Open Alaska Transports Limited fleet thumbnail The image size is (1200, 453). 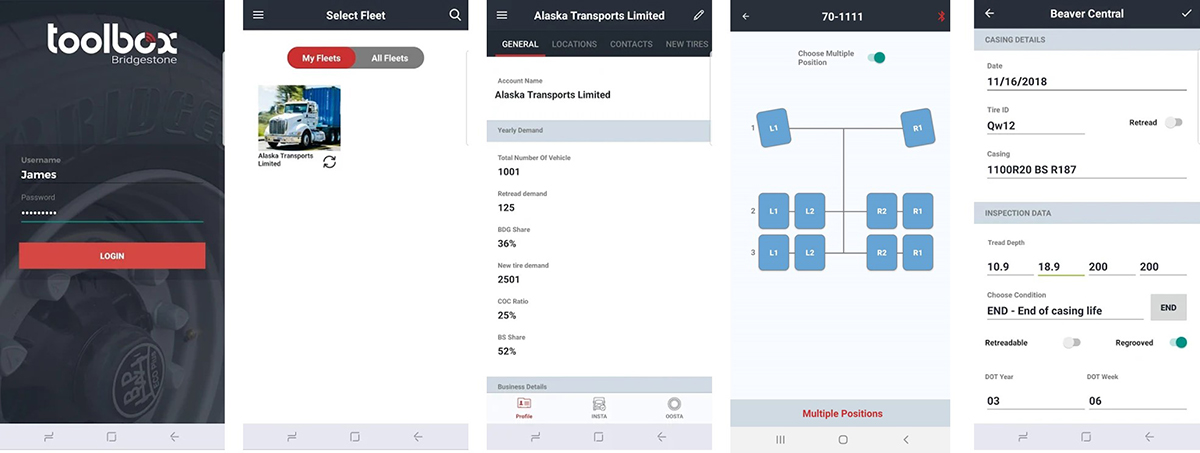(x=299, y=118)
